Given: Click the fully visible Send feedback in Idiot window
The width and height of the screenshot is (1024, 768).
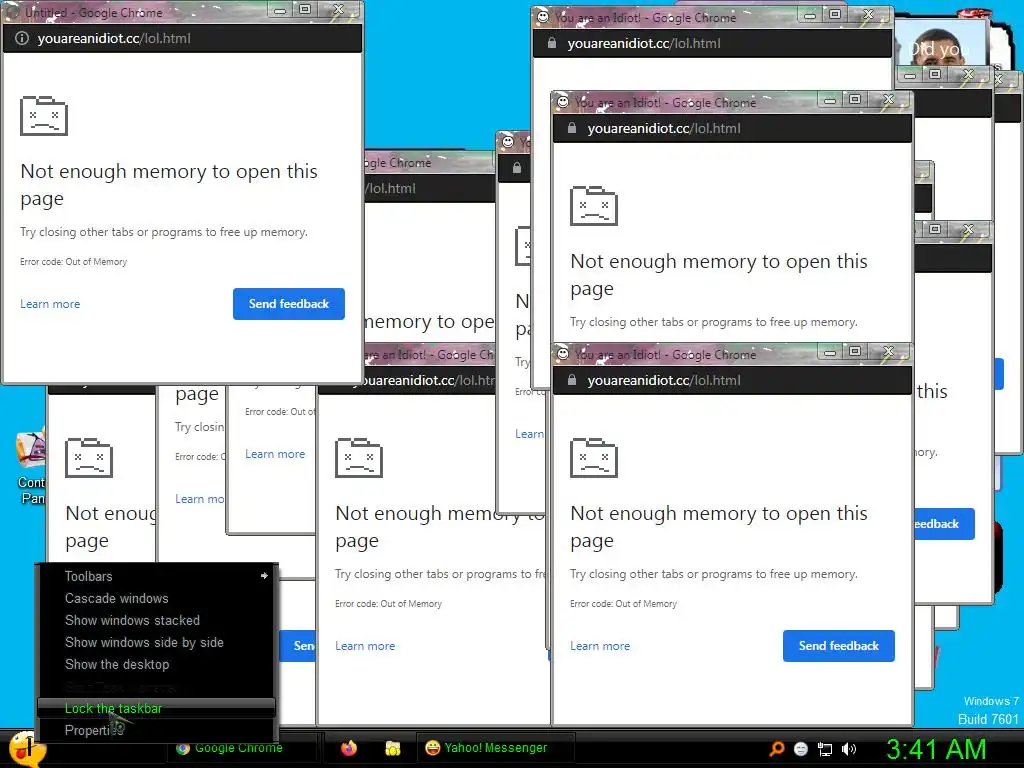Looking at the screenshot, I should [839, 646].
